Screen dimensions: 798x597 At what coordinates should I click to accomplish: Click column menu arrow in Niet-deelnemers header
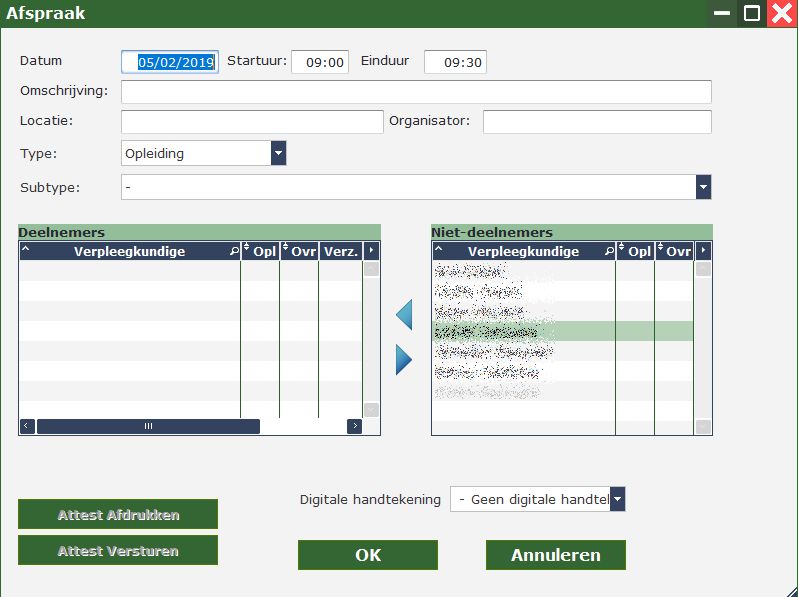point(703,251)
